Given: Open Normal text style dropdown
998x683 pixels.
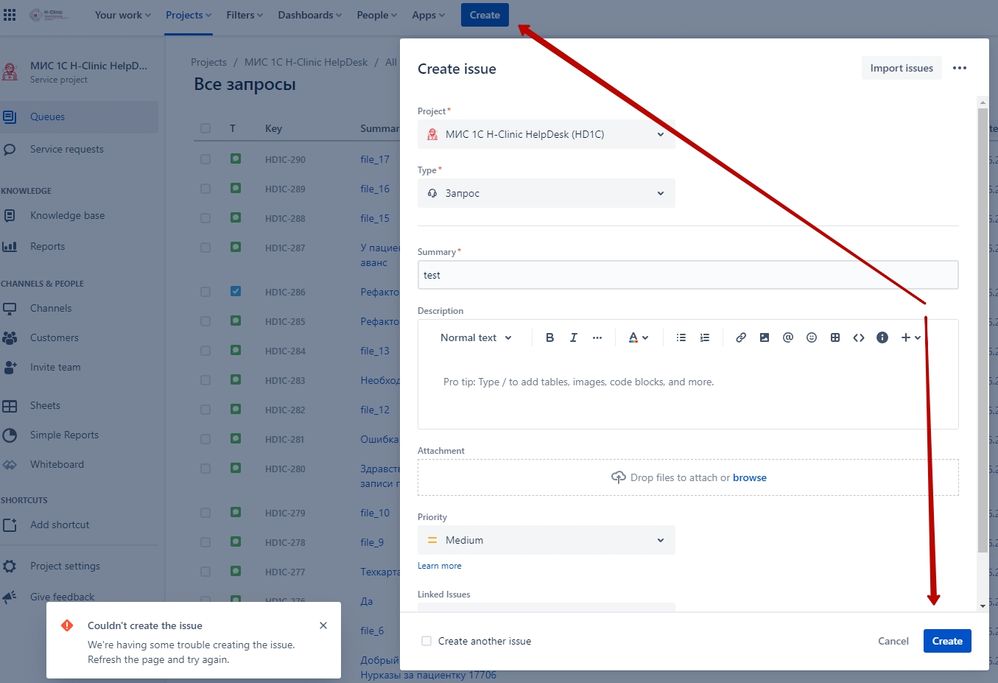Looking at the screenshot, I should pyautogui.click(x=475, y=337).
